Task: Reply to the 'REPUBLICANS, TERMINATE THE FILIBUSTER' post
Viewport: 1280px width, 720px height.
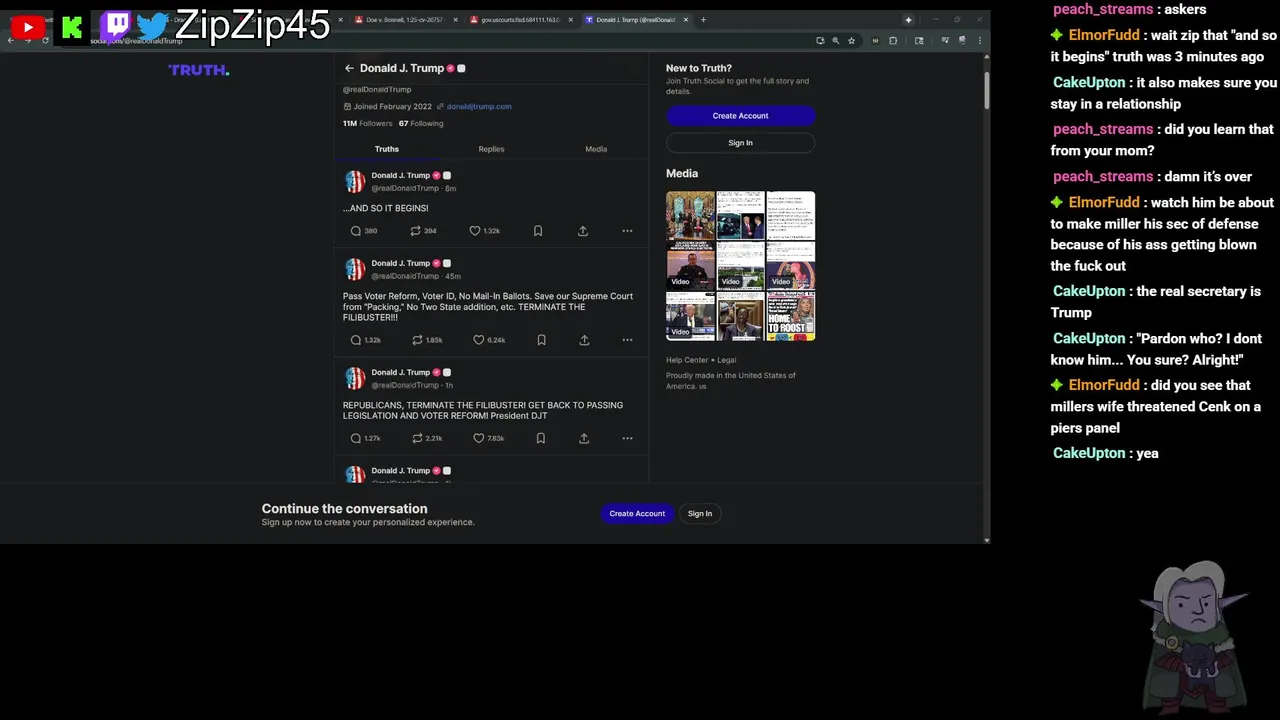Action: click(356, 438)
